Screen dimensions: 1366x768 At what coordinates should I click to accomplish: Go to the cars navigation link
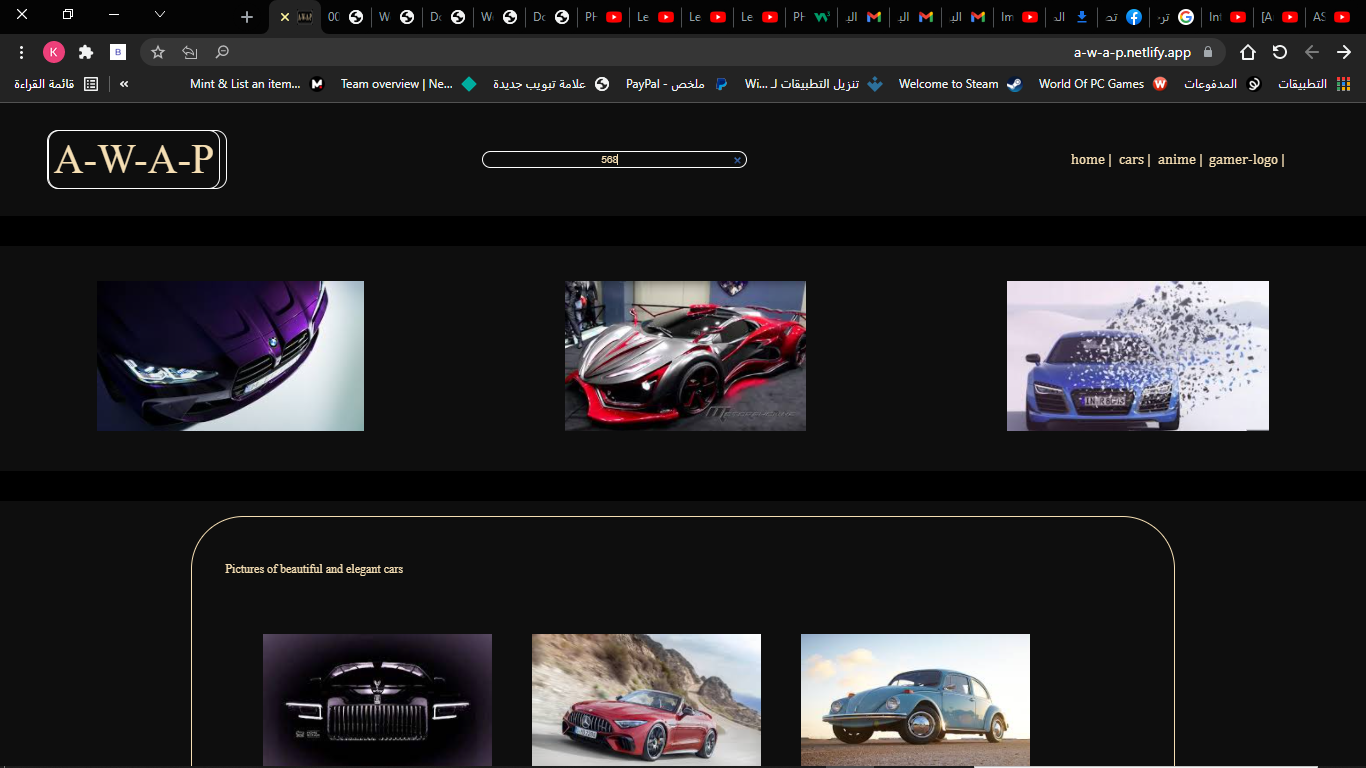tap(1131, 160)
